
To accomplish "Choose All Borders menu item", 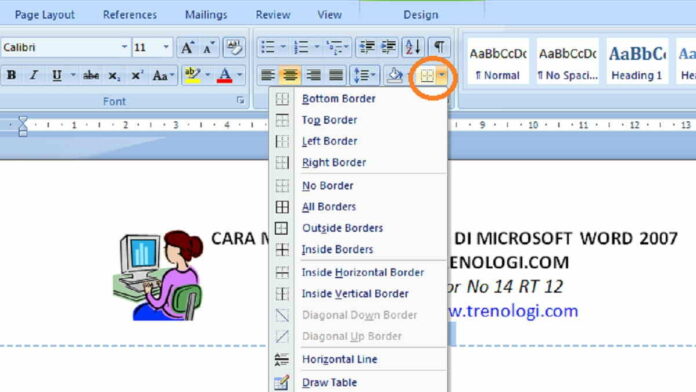I will [x=358, y=207].
